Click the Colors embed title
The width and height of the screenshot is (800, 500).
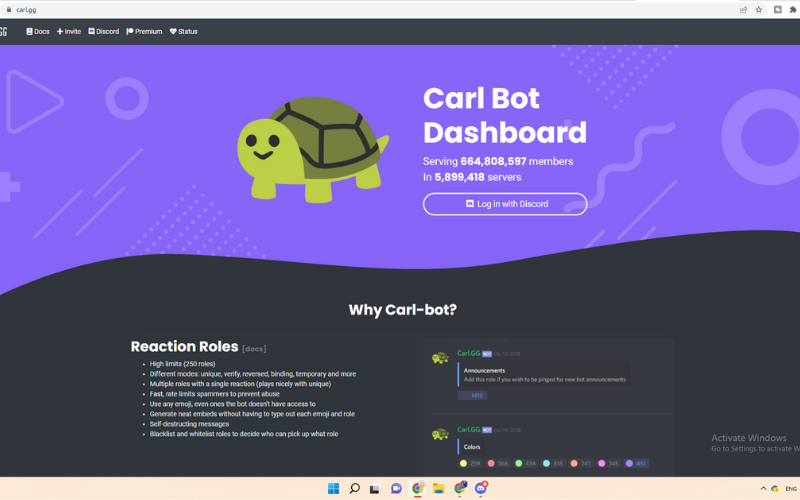tap(472, 447)
